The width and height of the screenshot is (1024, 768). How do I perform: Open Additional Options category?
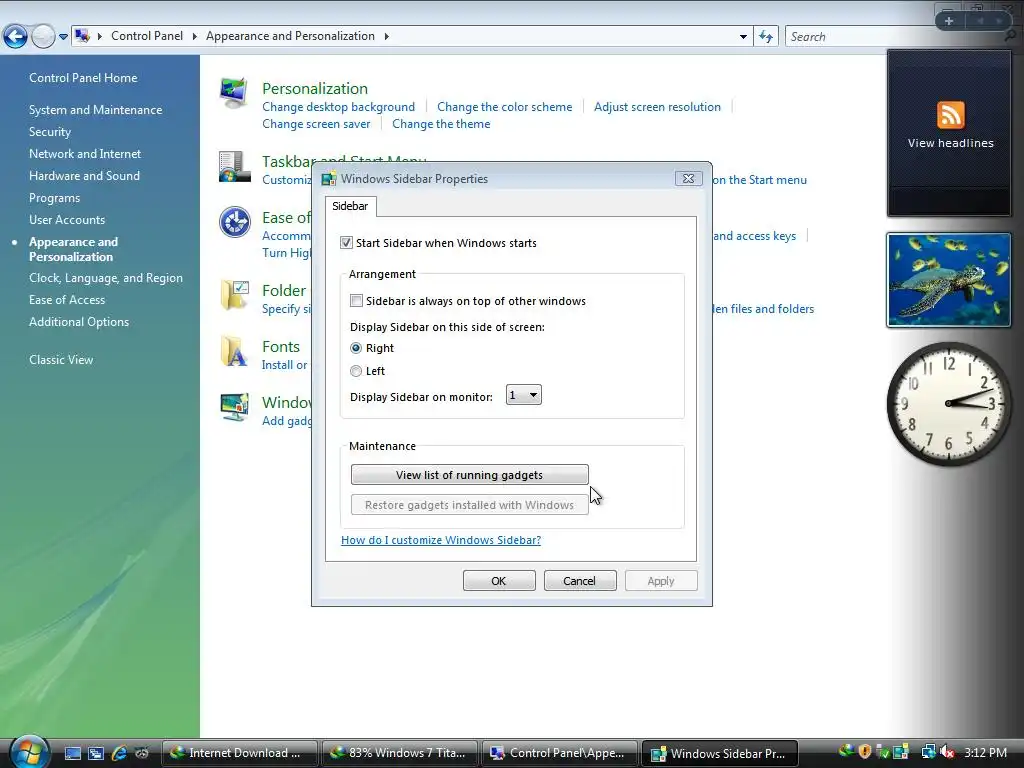79,322
